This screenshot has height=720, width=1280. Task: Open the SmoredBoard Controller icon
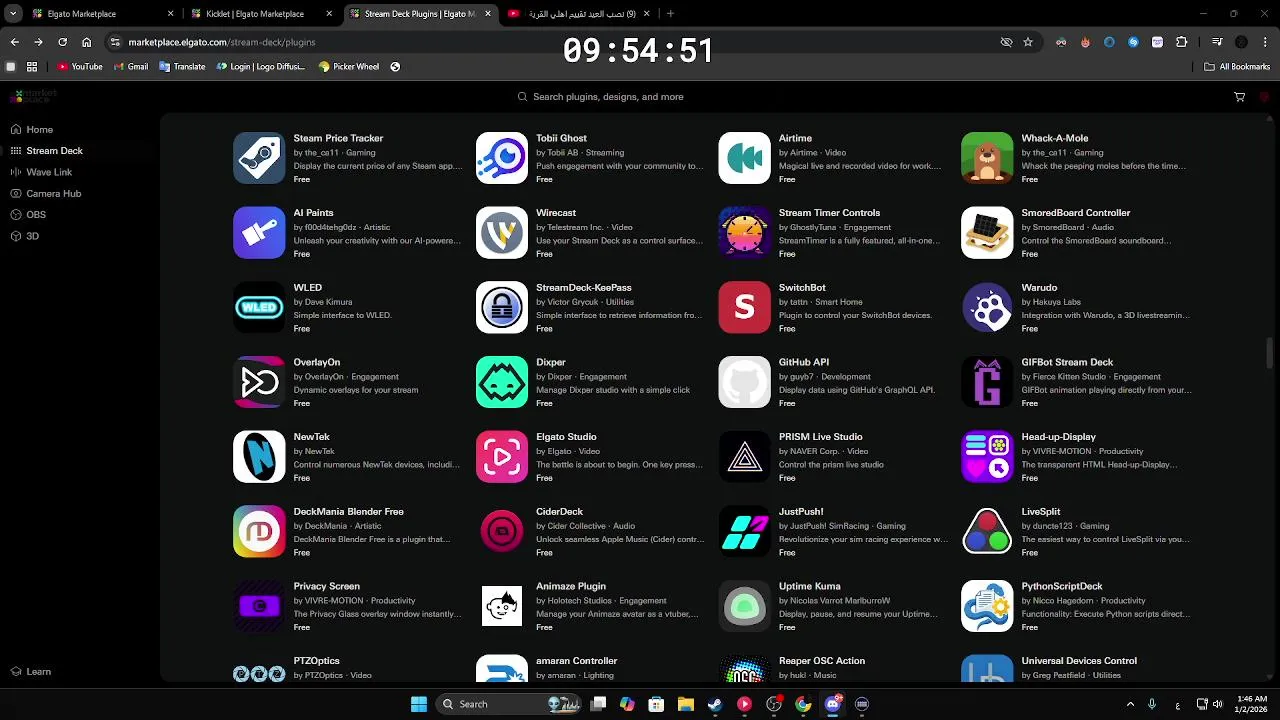click(987, 233)
